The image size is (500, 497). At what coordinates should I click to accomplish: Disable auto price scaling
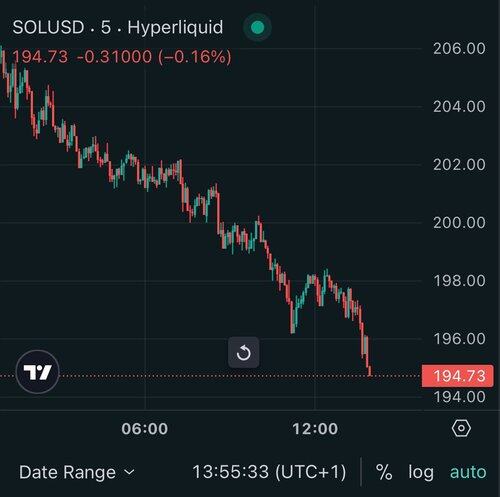point(468,472)
